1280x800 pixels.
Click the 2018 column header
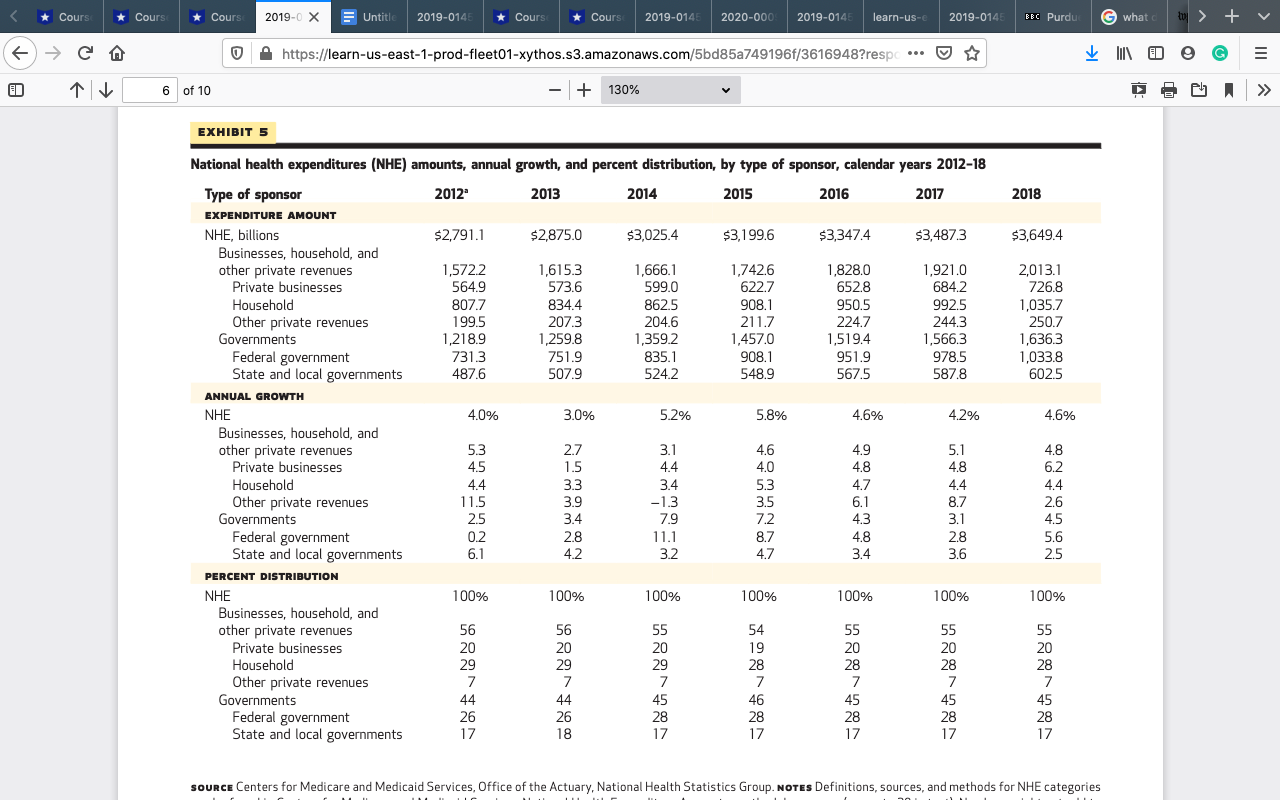[x=1026, y=194]
